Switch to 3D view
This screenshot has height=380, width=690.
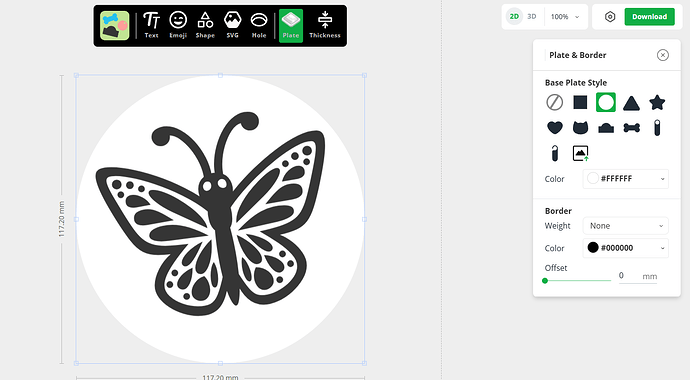pos(532,17)
